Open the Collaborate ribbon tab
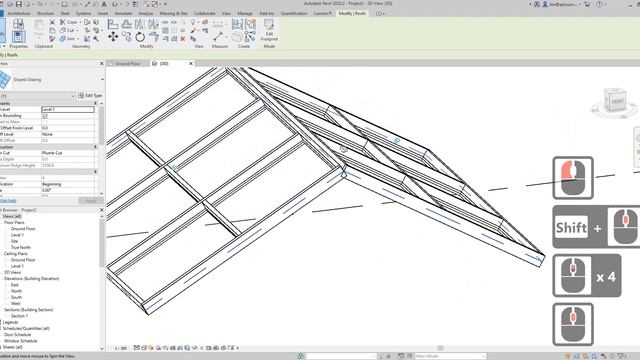640x360 pixels. point(204,13)
